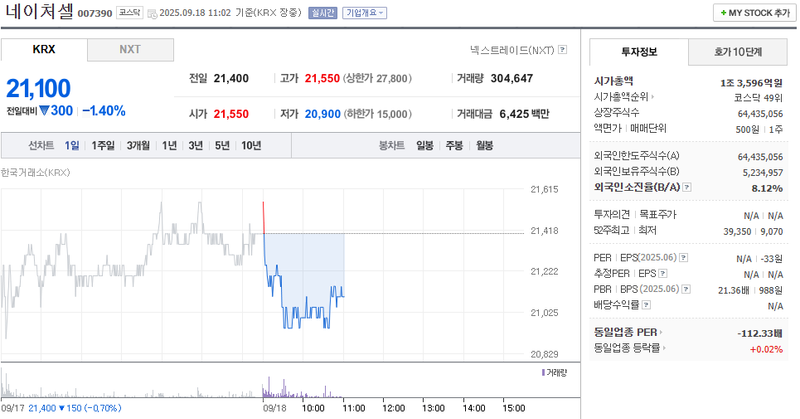Click the 고가 value 21,550

322,79
